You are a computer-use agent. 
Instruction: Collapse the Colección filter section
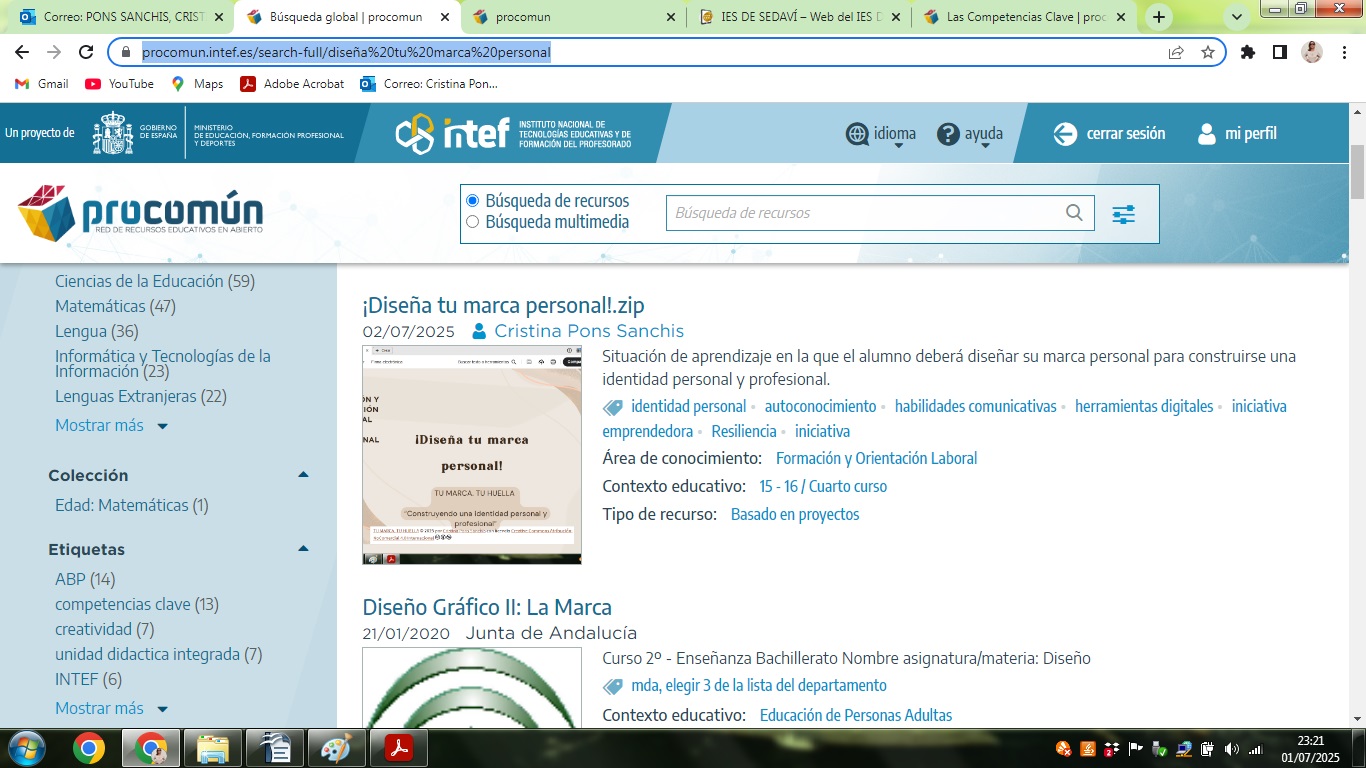tap(303, 475)
